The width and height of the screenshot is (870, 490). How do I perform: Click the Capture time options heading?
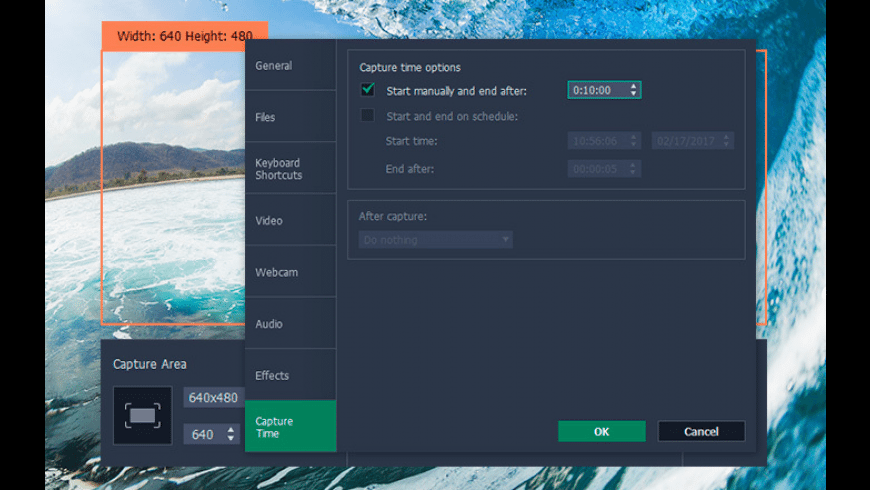coord(410,67)
